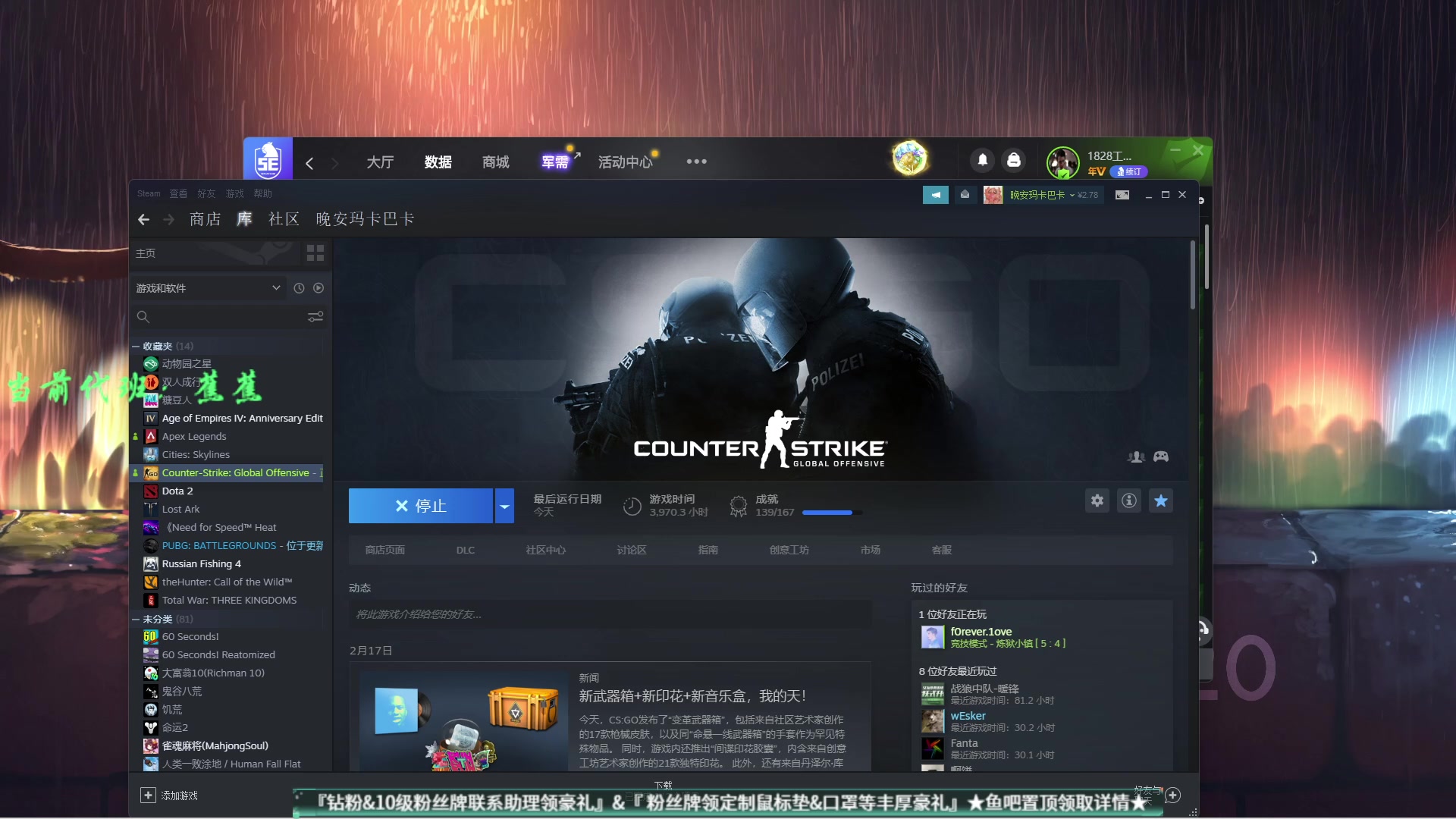Screen dimensions: 1456x819
Task: Go to the Steam Community tab
Action: click(284, 219)
